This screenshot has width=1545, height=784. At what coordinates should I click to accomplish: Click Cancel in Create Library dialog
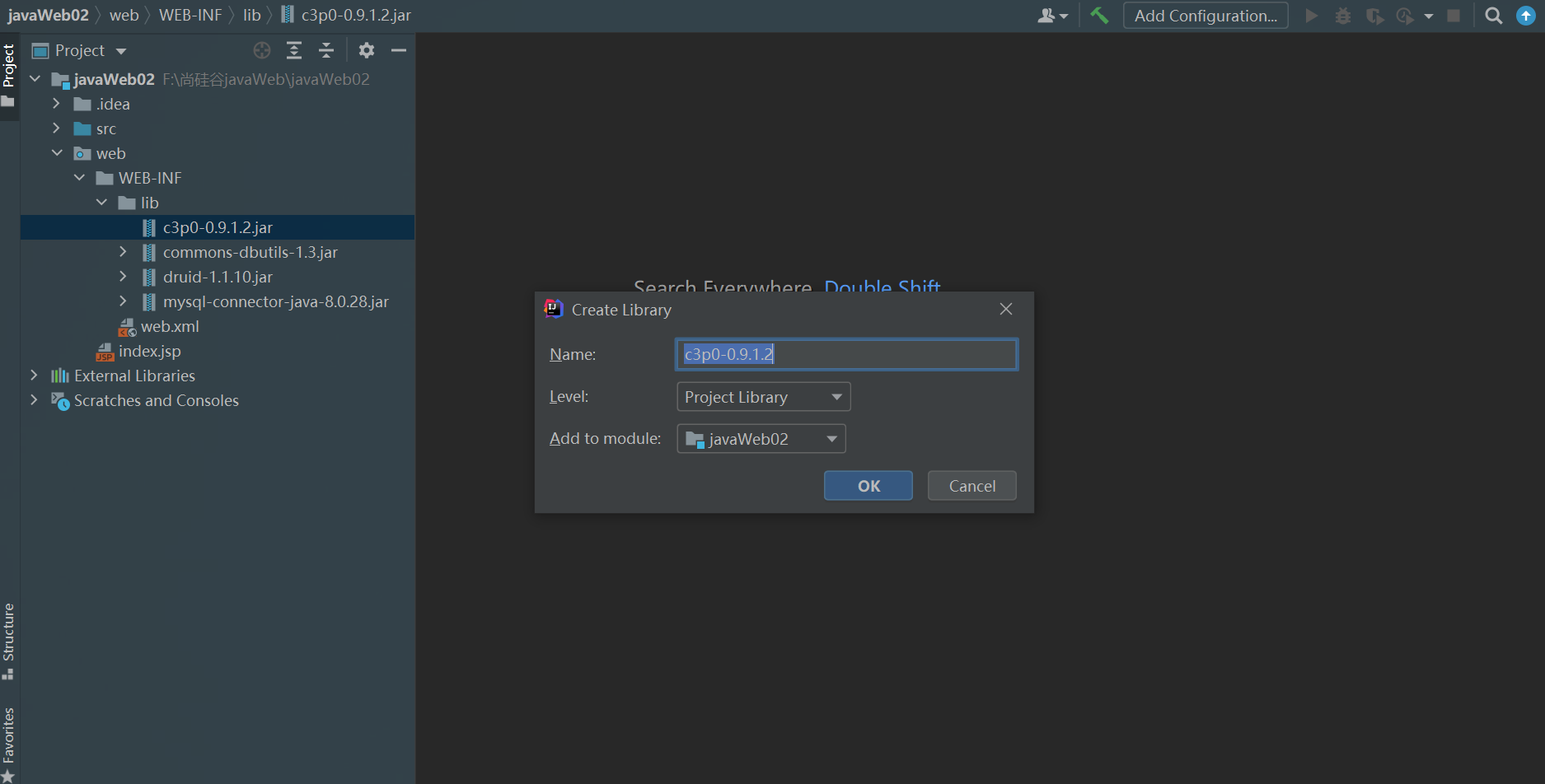[x=972, y=486]
